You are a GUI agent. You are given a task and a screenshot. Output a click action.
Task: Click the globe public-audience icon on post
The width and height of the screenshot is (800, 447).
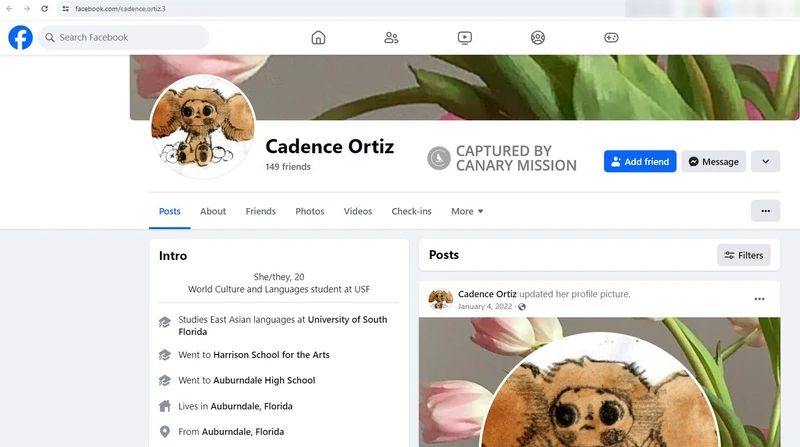tap(521, 307)
